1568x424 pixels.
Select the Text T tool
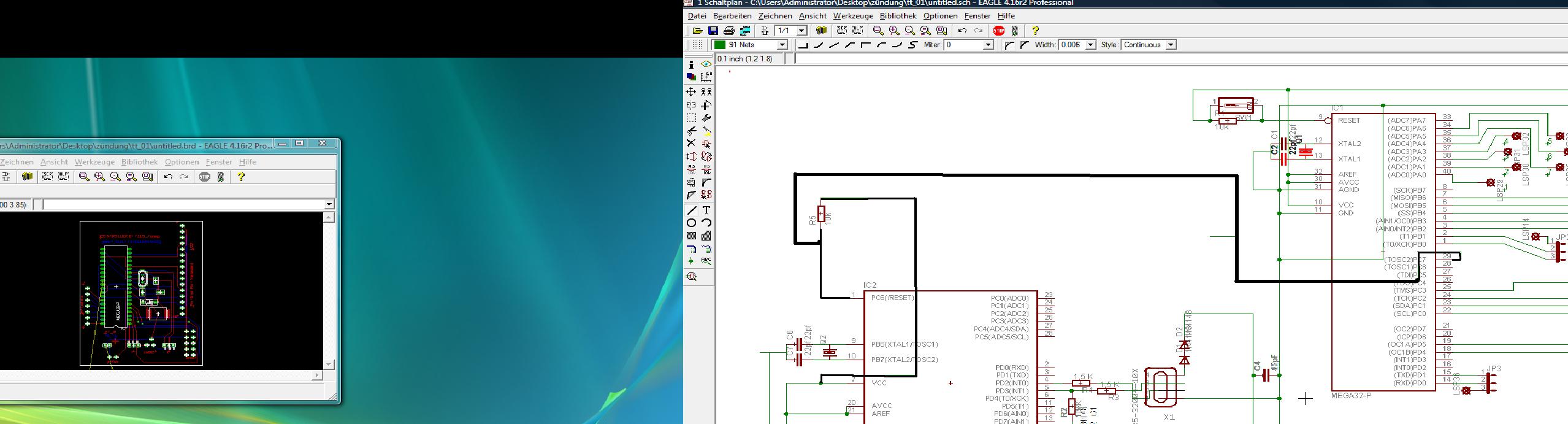[x=706, y=210]
